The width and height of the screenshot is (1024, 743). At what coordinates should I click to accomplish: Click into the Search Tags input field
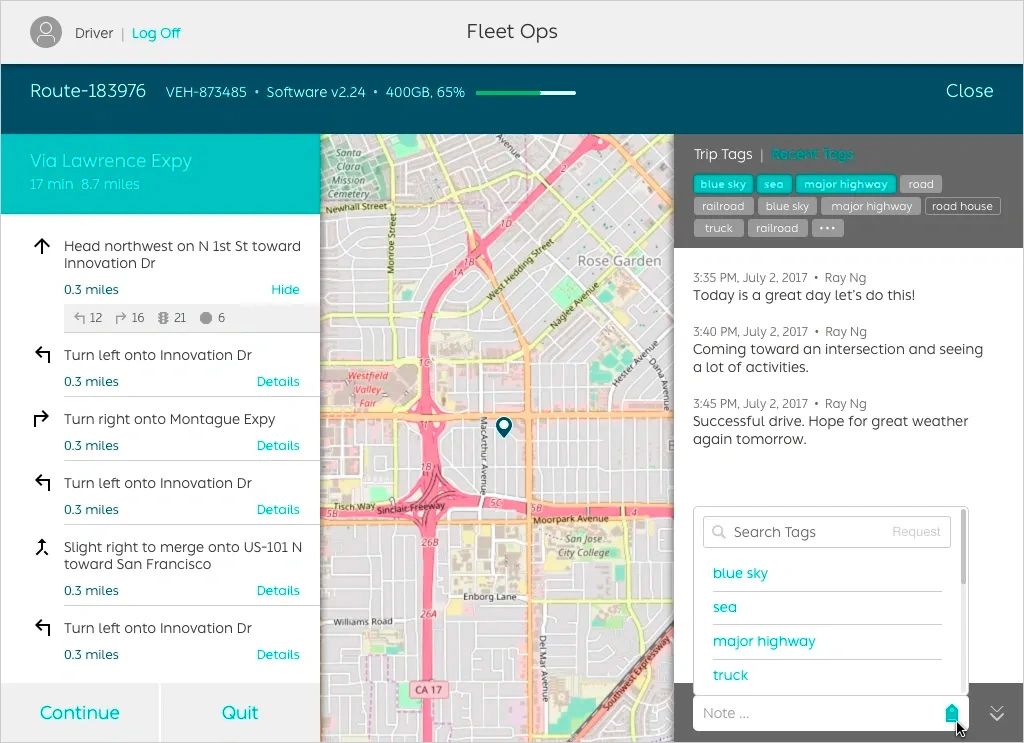pyautogui.click(x=810, y=532)
